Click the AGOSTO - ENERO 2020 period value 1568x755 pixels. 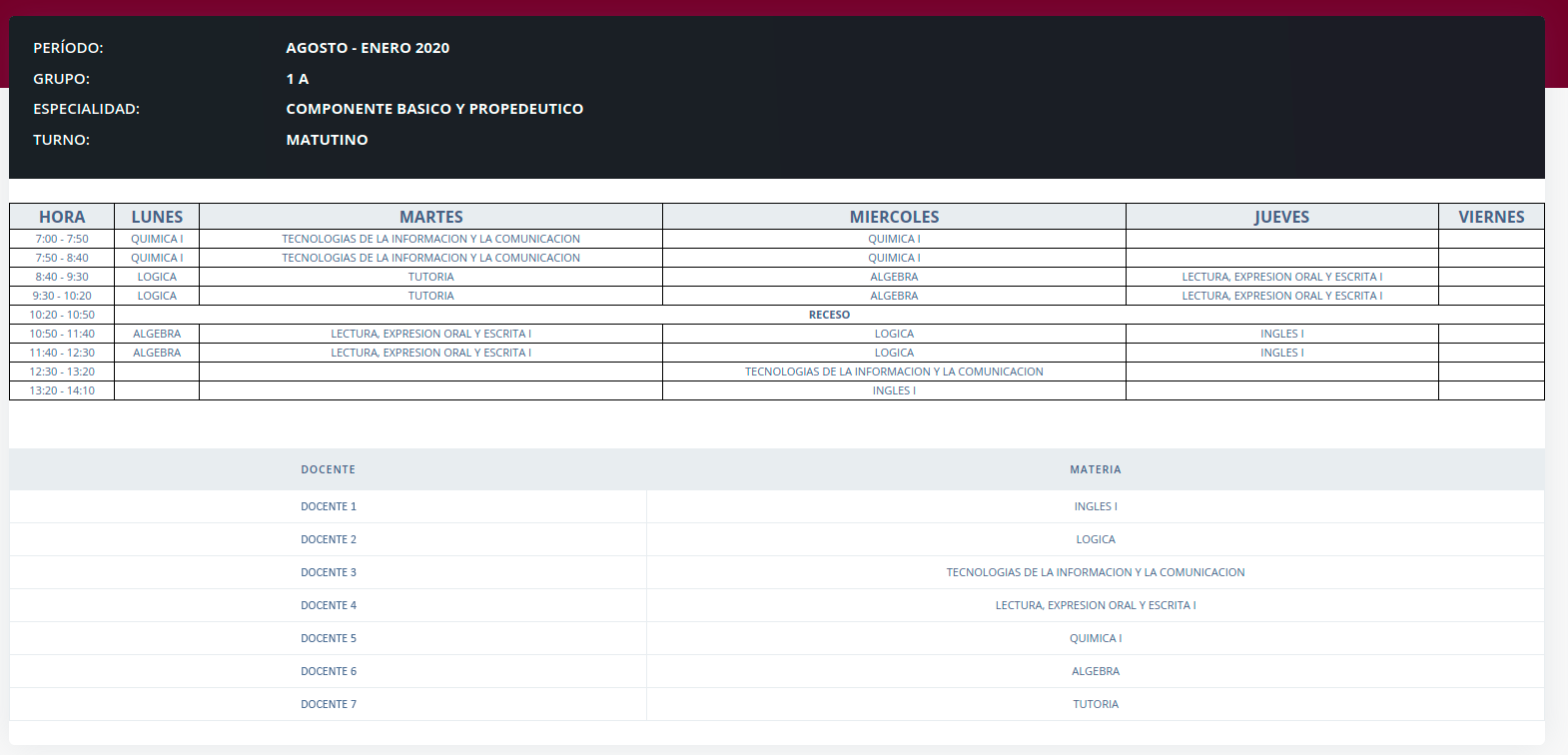[368, 48]
